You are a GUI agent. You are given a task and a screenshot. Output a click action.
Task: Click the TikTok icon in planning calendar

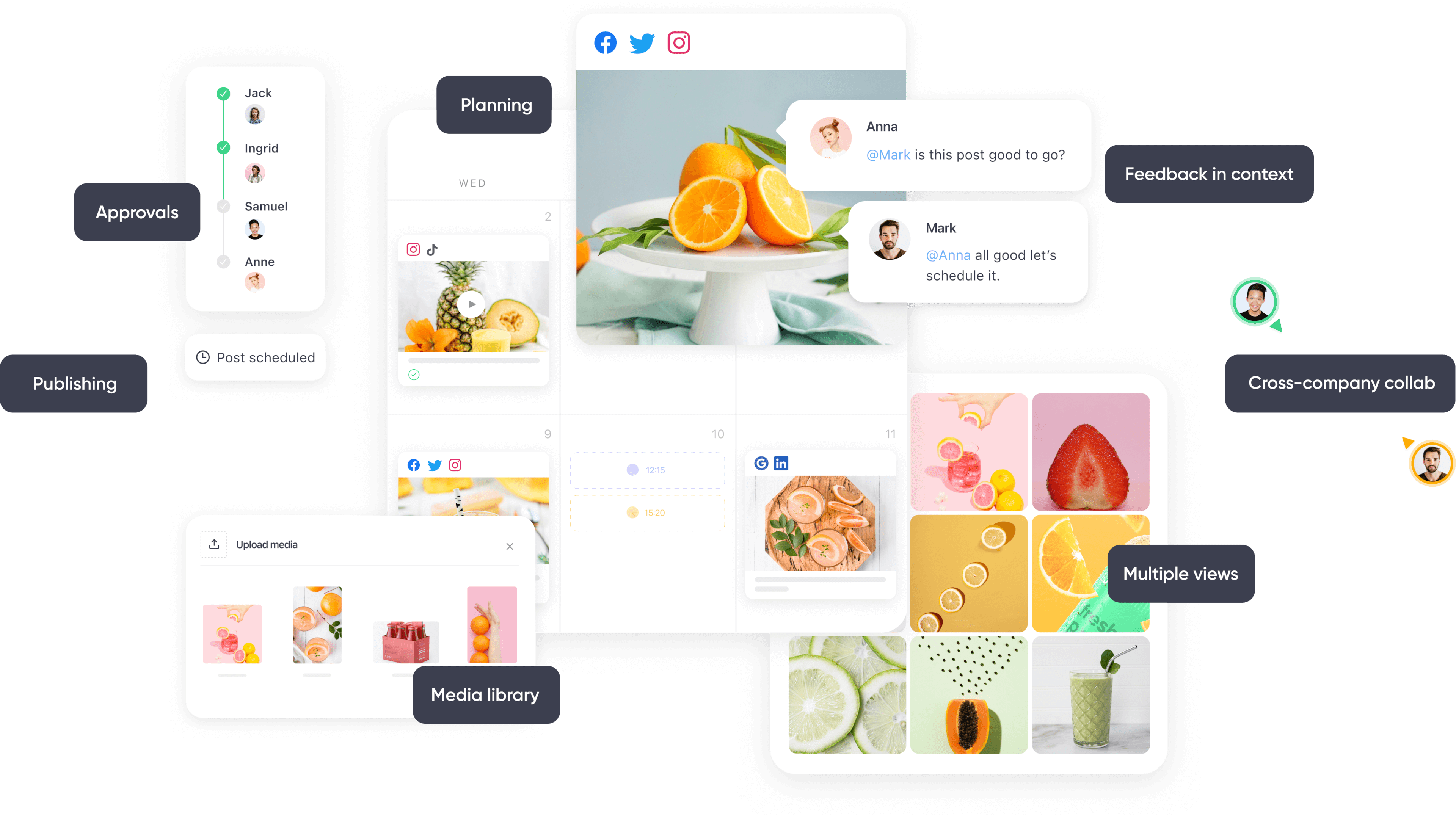432,249
